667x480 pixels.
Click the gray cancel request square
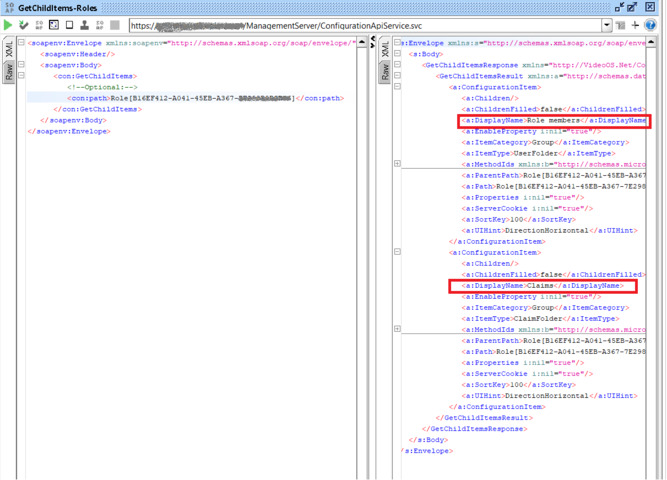tap(115, 25)
